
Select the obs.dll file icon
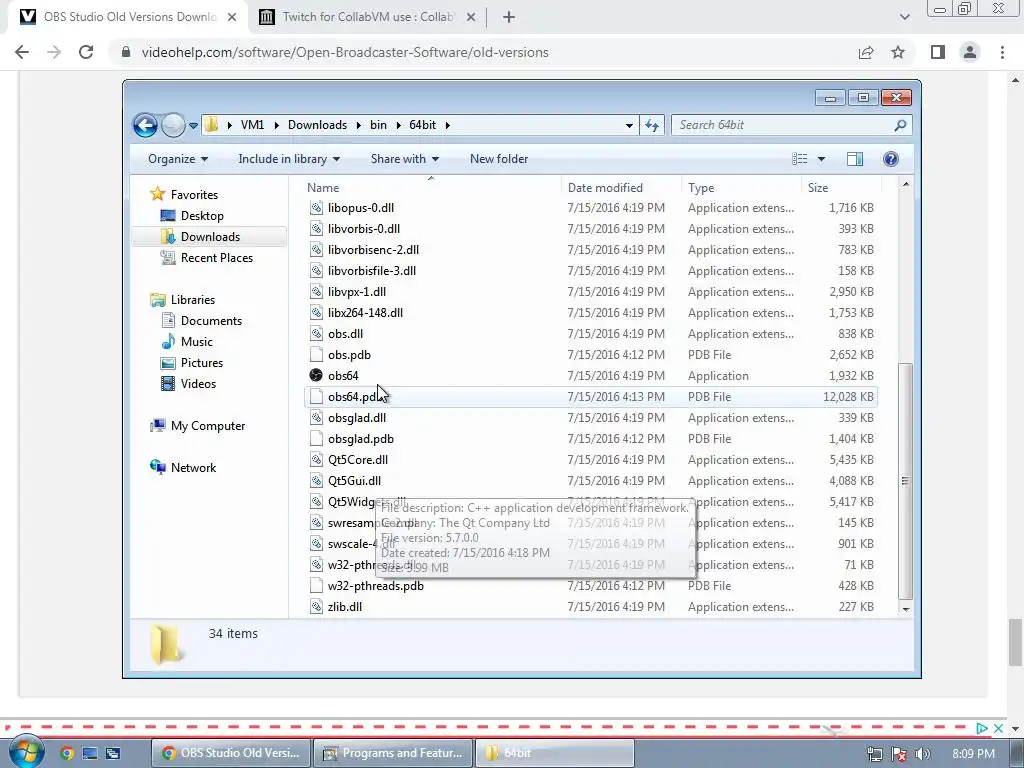click(316, 334)
